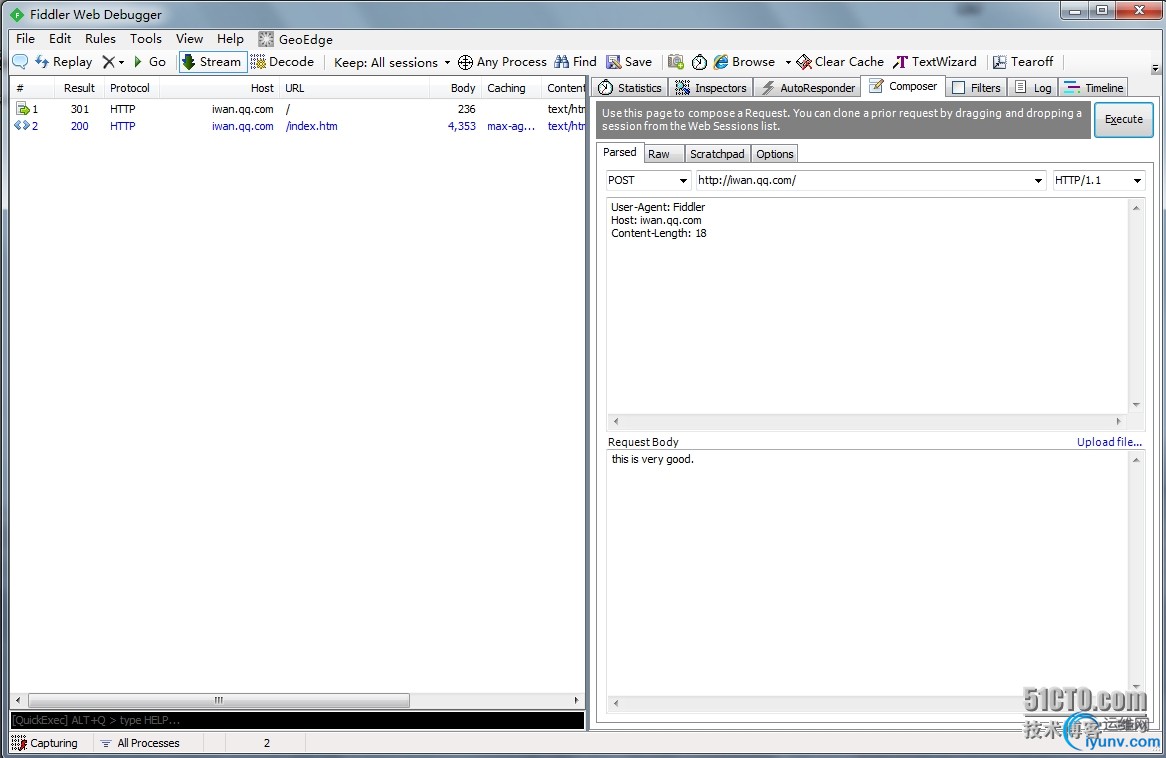Click the Upload file... link
Screen dimensions: 1166x758
coord(1109,442)
